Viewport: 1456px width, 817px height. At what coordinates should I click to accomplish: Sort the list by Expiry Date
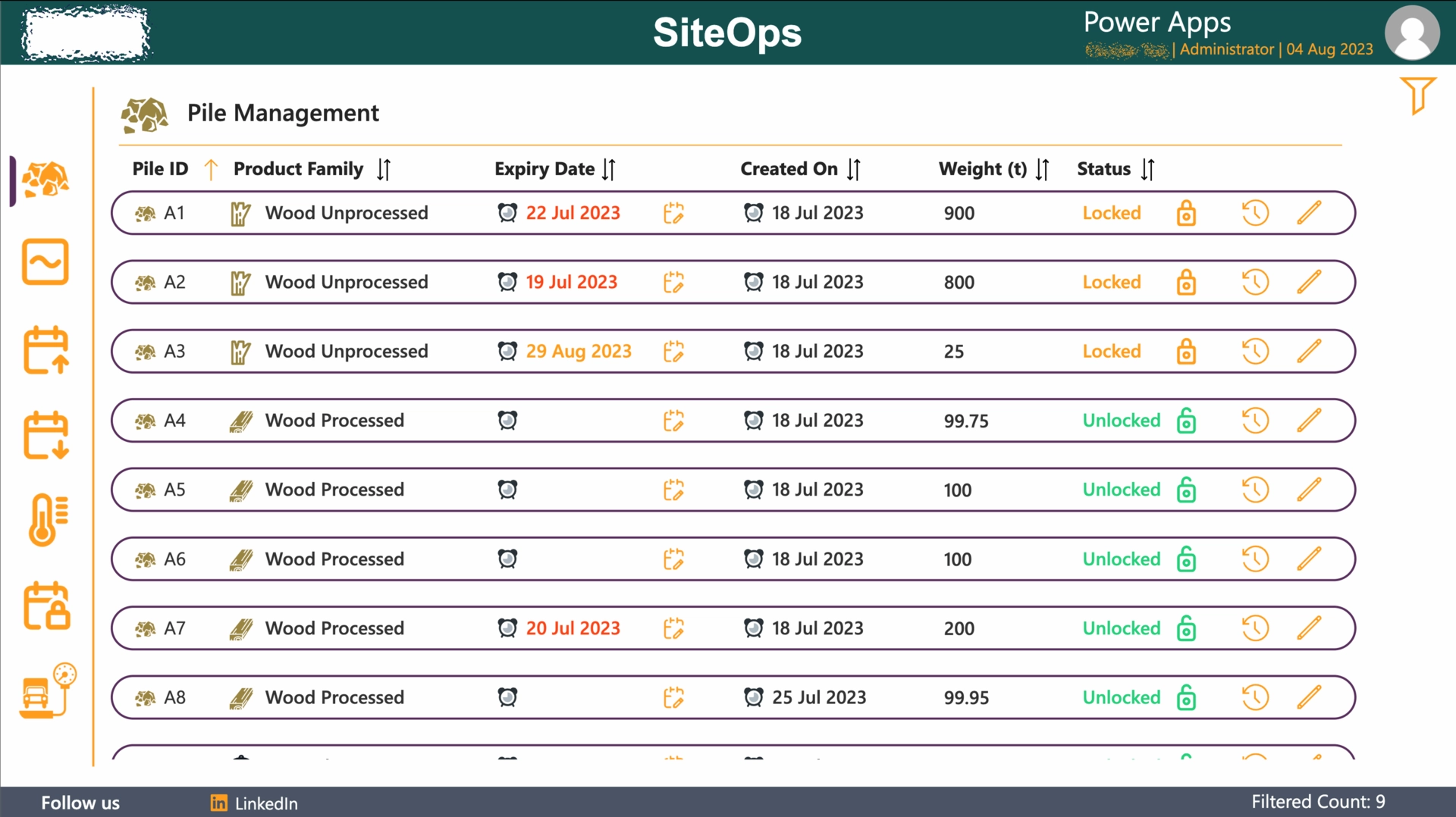pyautogui.click(x=608, y=169)
